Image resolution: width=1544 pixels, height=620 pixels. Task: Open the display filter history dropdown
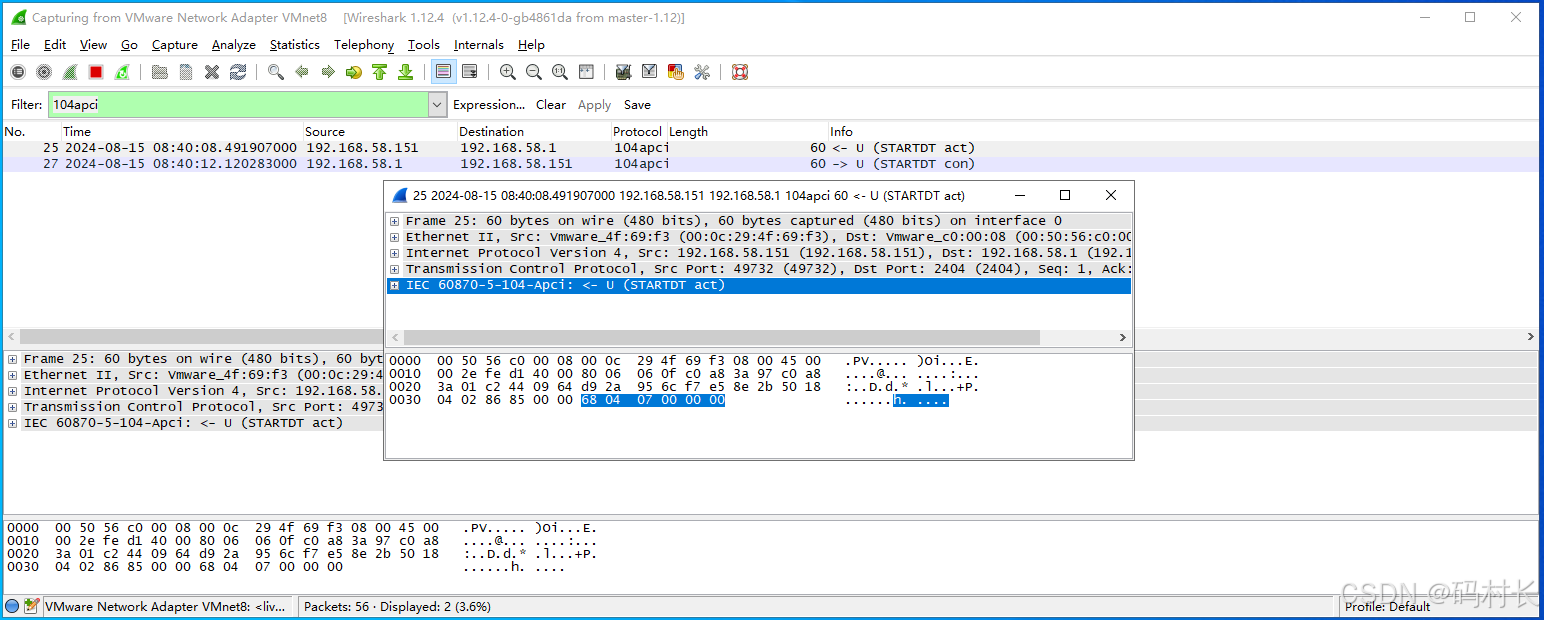[x=437, y=104]
